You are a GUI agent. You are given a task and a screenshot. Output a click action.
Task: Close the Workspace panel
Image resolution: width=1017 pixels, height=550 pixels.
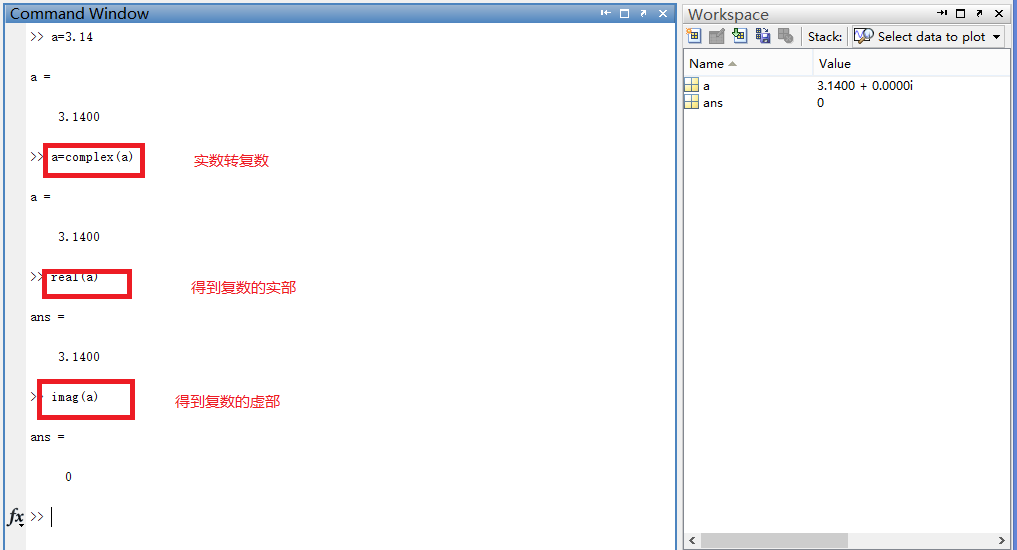(999, 13)
